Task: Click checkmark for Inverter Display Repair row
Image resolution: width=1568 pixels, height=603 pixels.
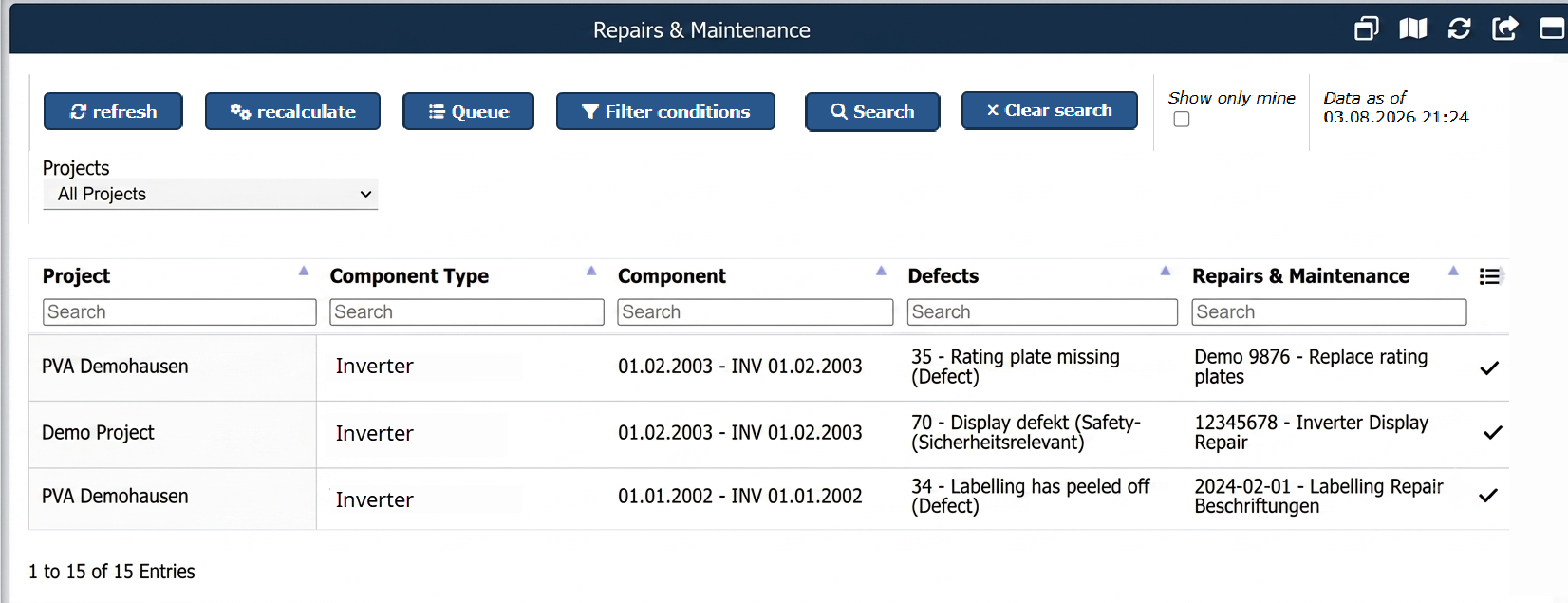Action: coord(1492,432)
